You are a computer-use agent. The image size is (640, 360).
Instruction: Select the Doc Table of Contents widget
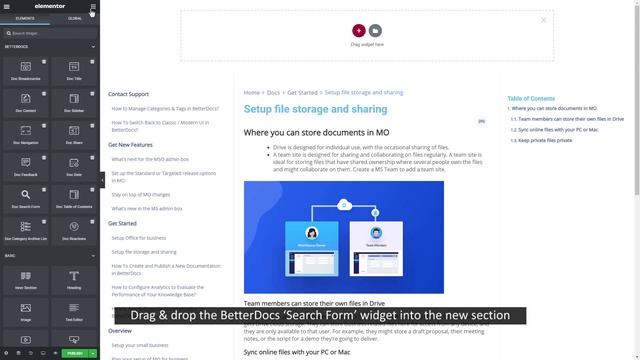(x=74, y=199)
